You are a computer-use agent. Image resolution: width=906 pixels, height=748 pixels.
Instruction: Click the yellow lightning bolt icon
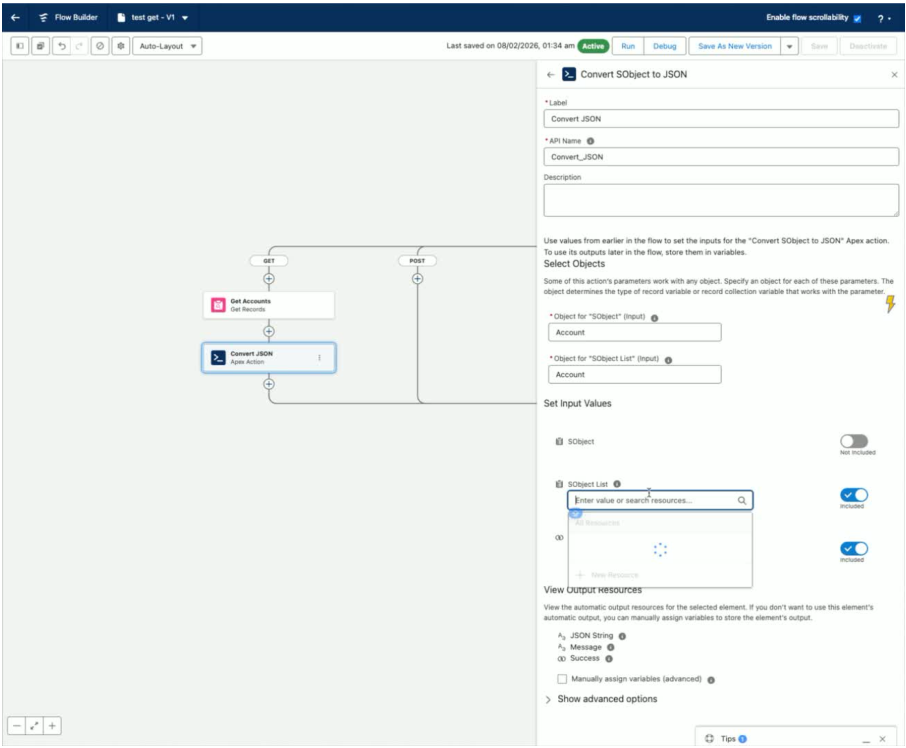click(x=890, y=304)
